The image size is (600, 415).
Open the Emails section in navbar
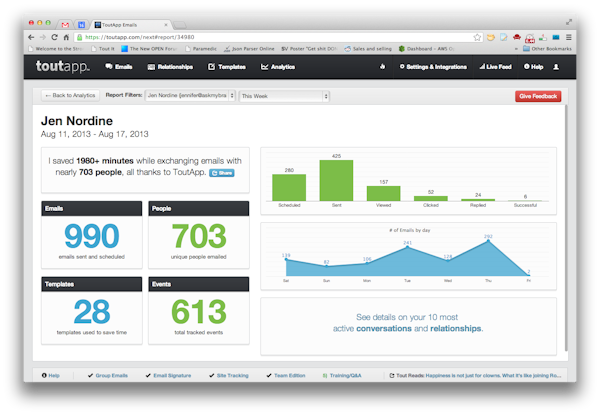[119, 67]
